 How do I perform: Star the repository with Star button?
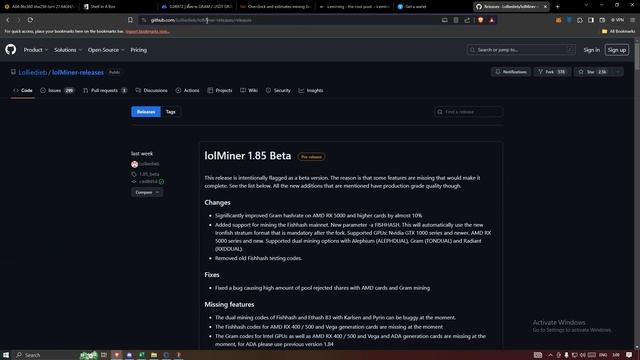tap(592, 72)
